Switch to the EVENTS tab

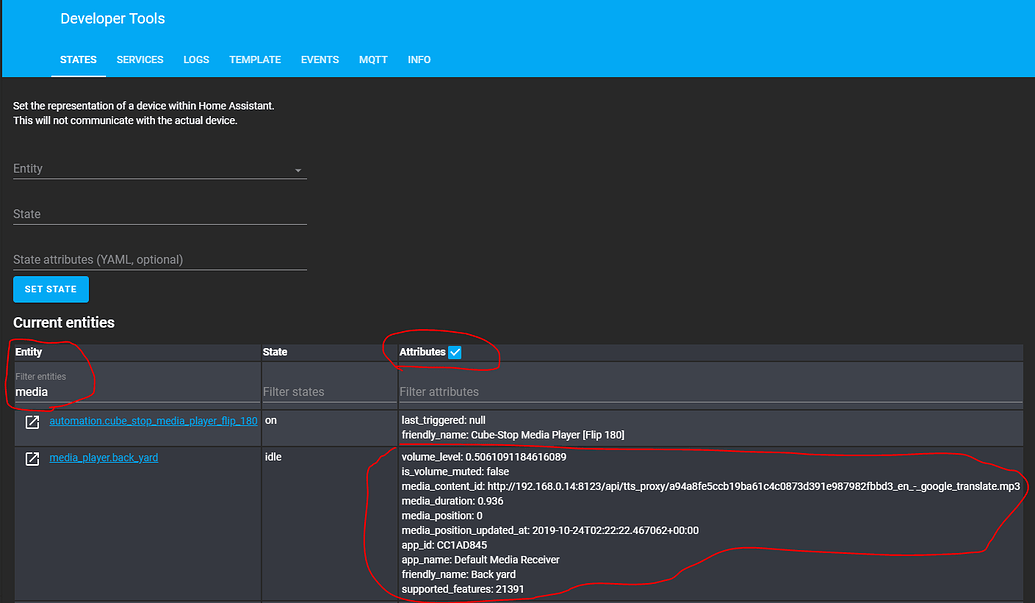[319, 60]
